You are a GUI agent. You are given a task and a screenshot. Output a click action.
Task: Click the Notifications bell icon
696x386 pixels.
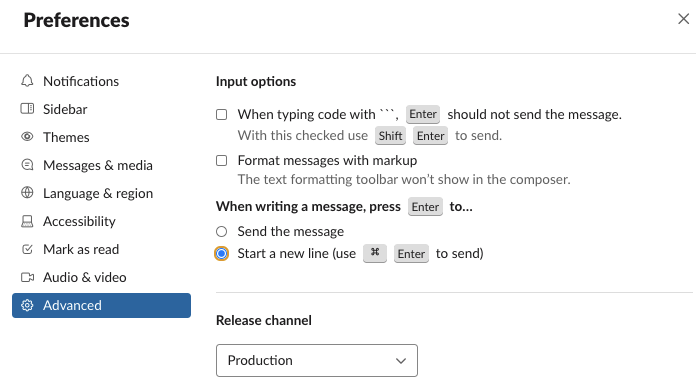point(27,81)
